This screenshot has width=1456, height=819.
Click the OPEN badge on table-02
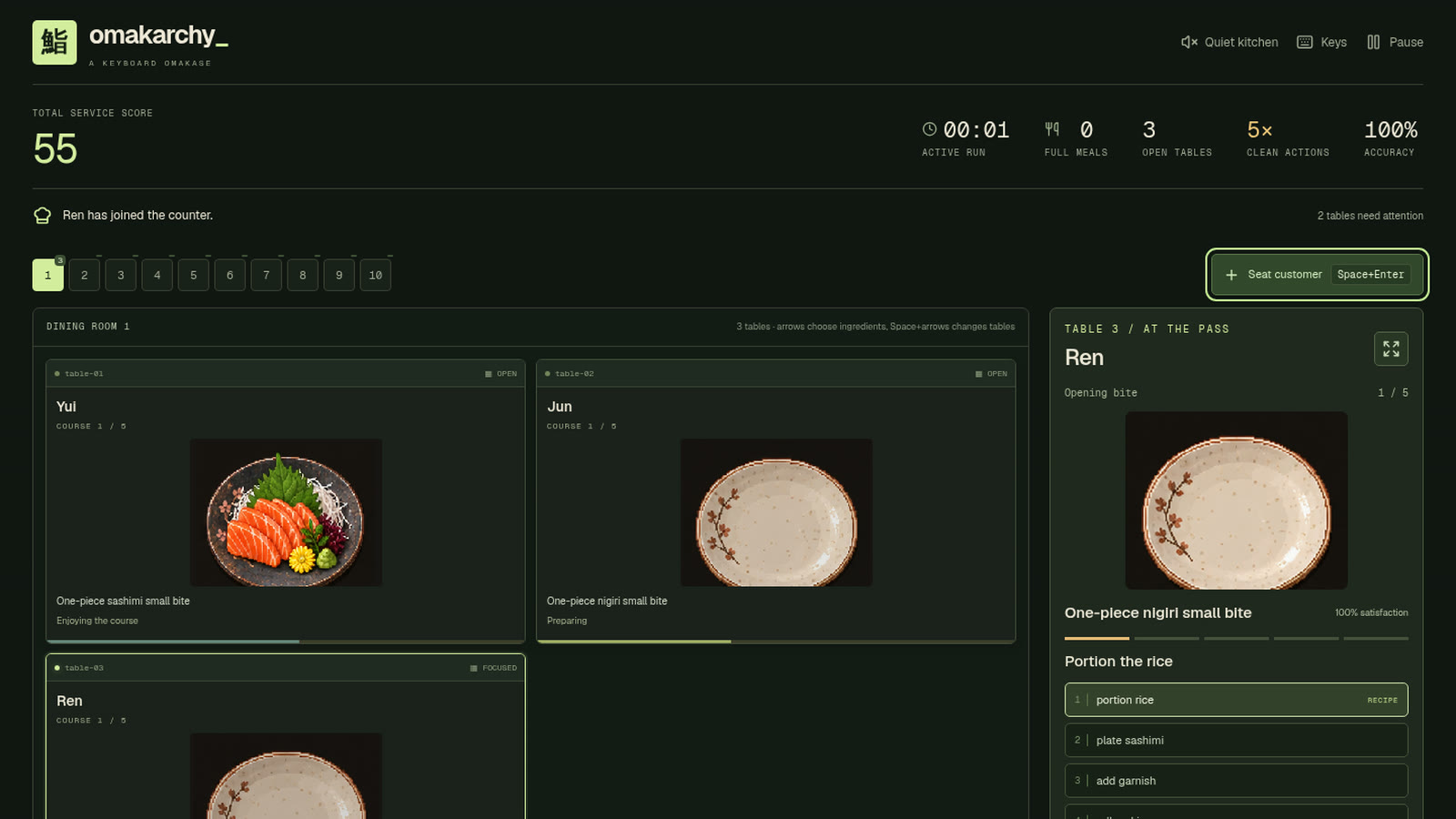pyautogui.click(x=991, y=374)
